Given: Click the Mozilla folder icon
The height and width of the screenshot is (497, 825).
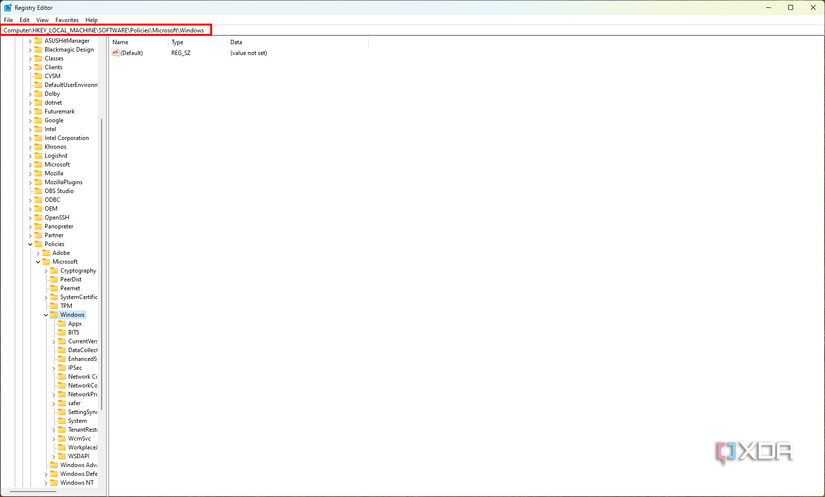Looking at the screenshot, I should coord(38,173).
